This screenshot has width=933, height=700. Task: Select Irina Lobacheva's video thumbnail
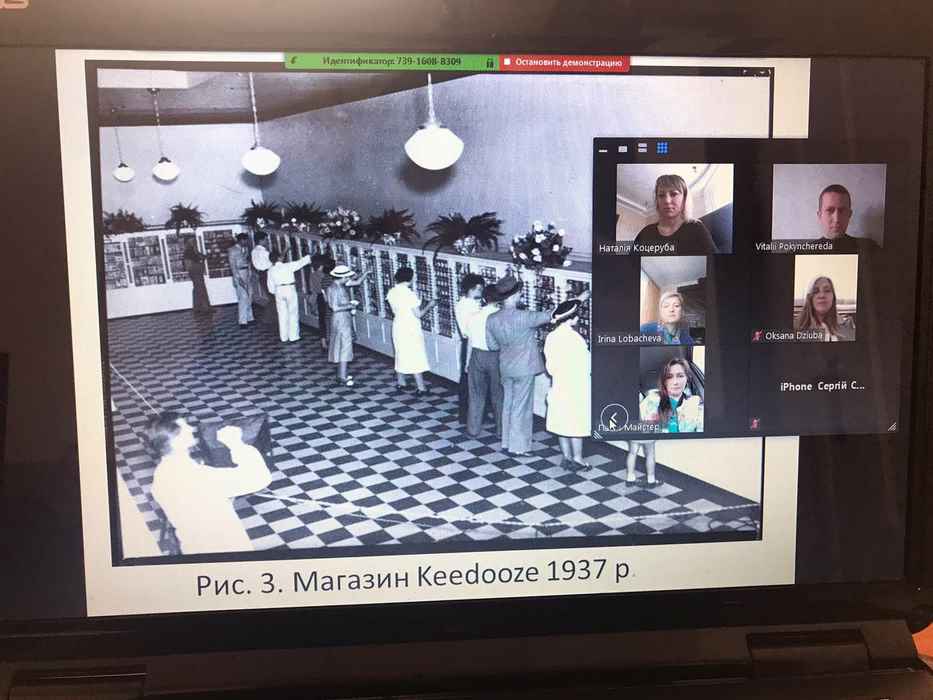tap(673, 298)
